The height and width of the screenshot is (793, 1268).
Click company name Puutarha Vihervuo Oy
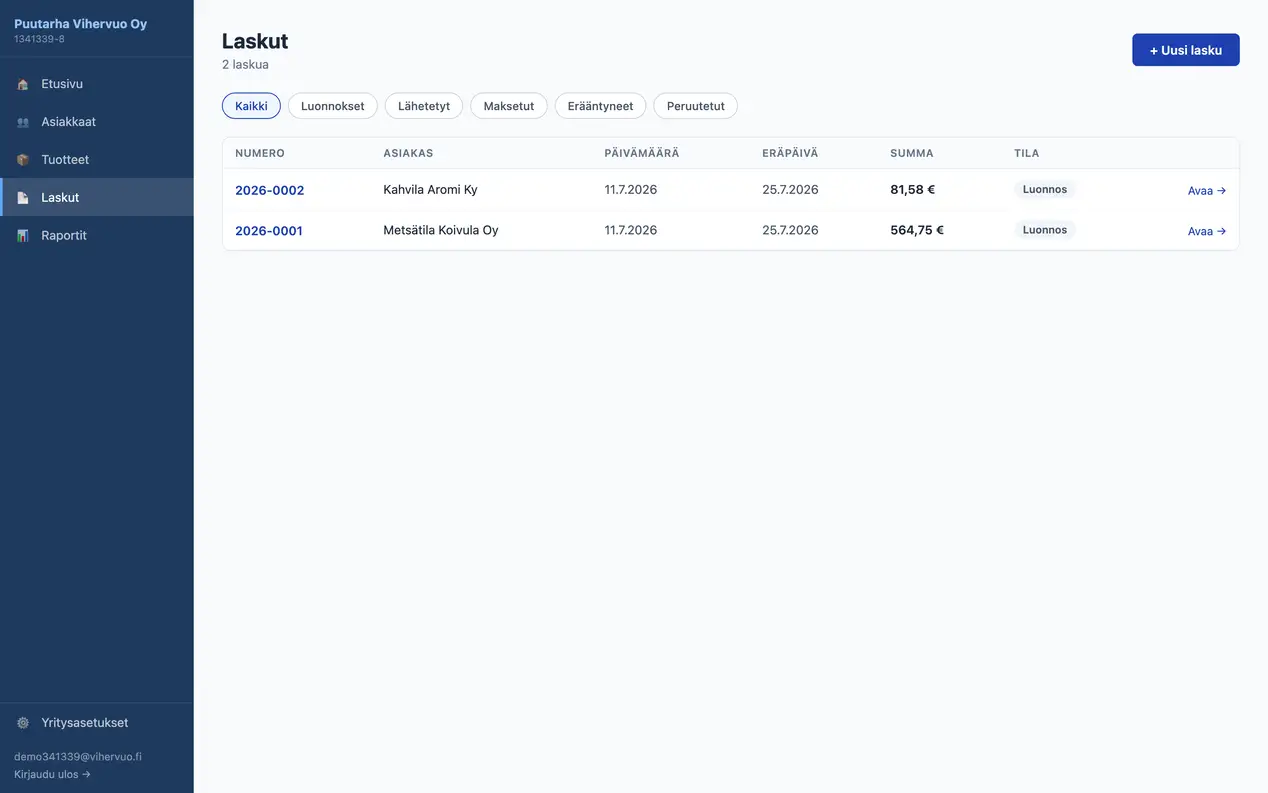[80, 24]
